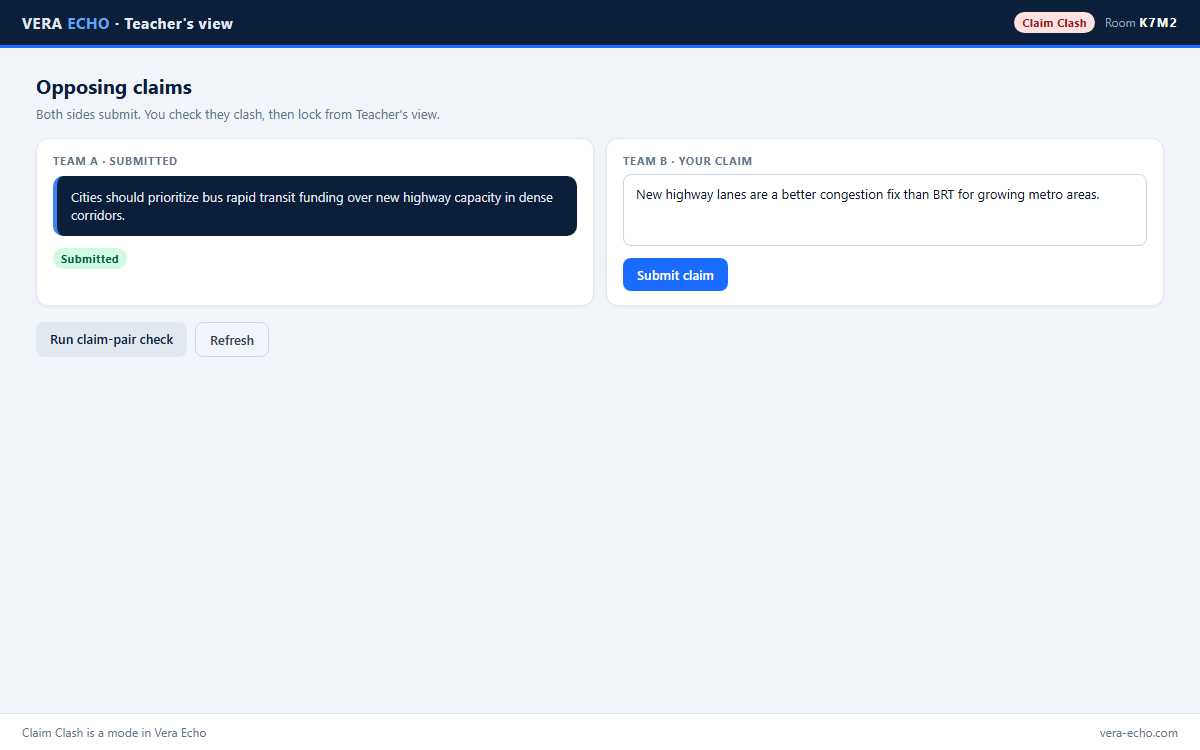Click the "Both sides submit" instruction line
Viewport: 1200px width, 750px height.
[x=238, y=115]
